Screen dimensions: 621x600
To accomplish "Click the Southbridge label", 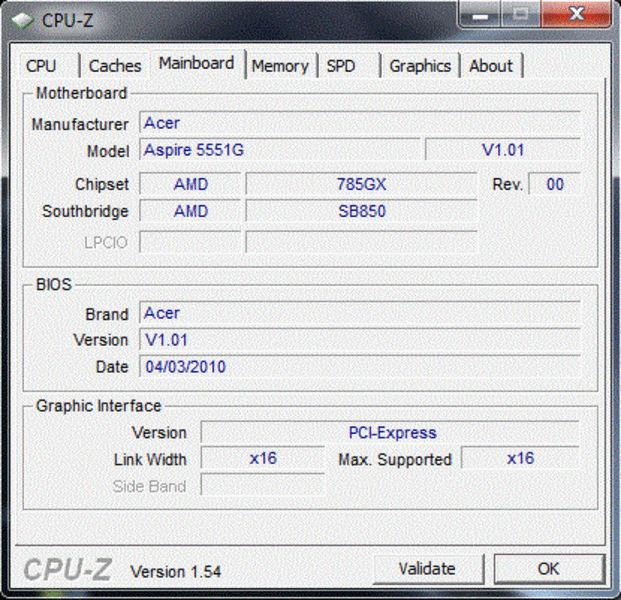I will 85,211.
